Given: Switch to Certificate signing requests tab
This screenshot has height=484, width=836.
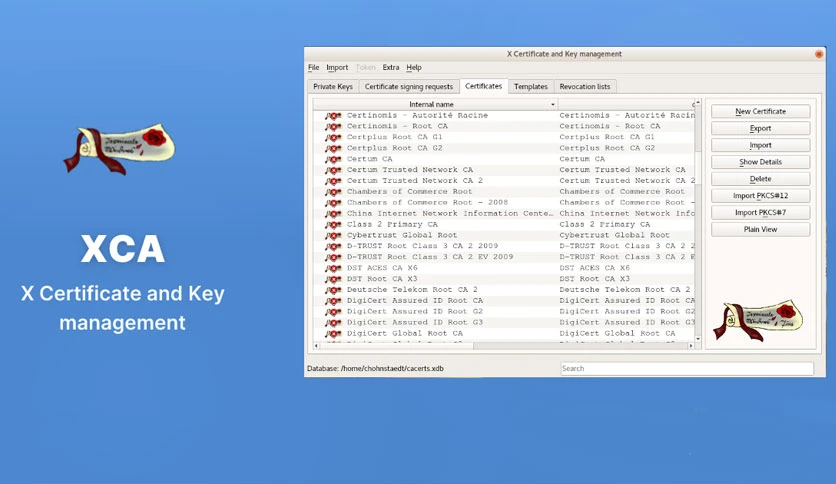Looking at the screenshot, I should click(x=408, y=86).
